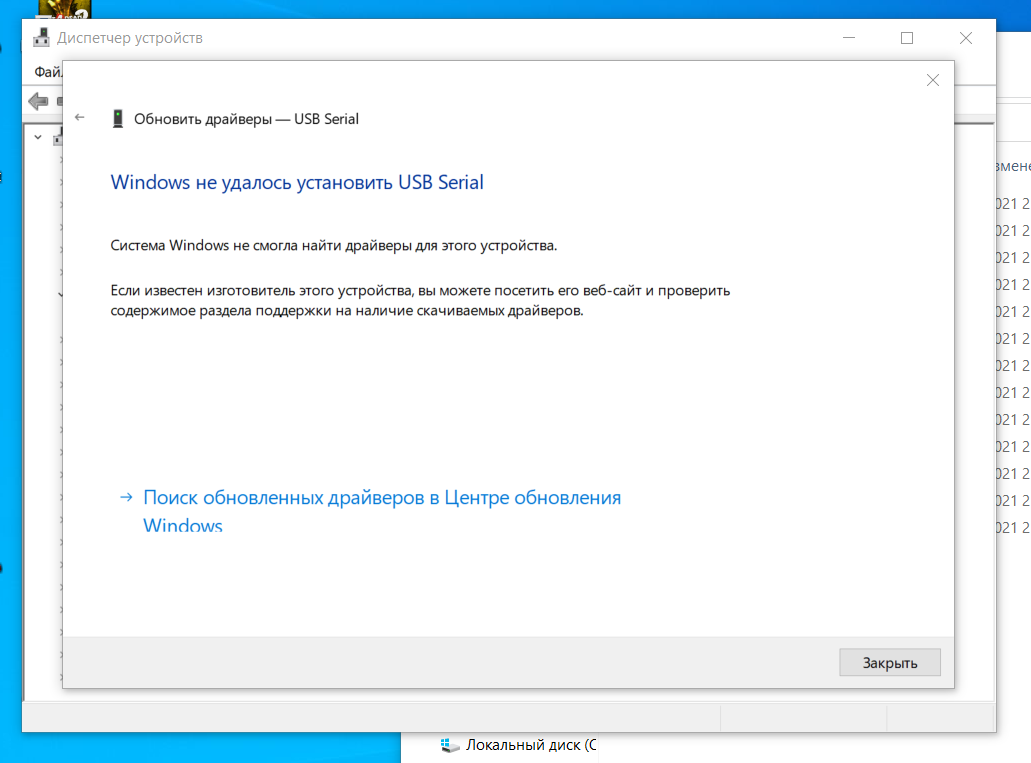Click Device Manager back toolbar arrow
The image size is (1031, 763).
point(39,101)
